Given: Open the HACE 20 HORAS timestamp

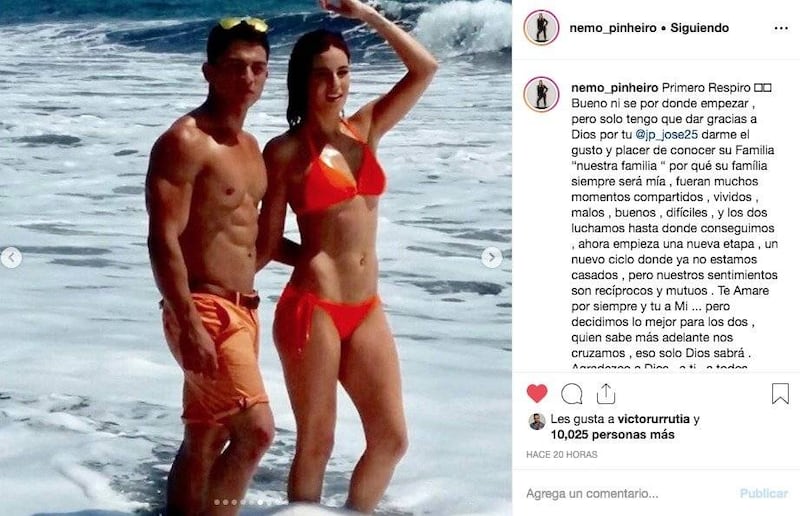Looking at the screenshot, I should [x=561, y=454].
